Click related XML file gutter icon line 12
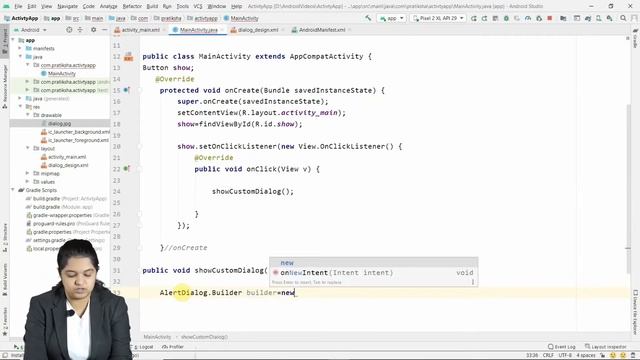Image resolution: width=640 pixels, height=360 pixels. point(129,57)
